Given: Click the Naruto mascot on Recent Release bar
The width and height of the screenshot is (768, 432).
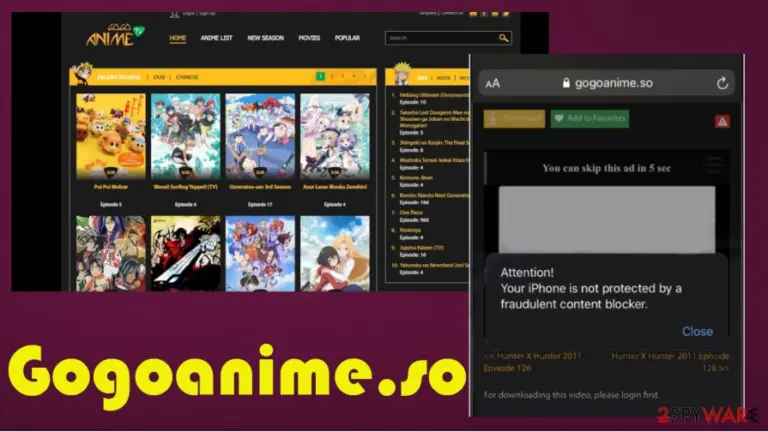Looking at the screenshot, I should [x=82, y=73].
